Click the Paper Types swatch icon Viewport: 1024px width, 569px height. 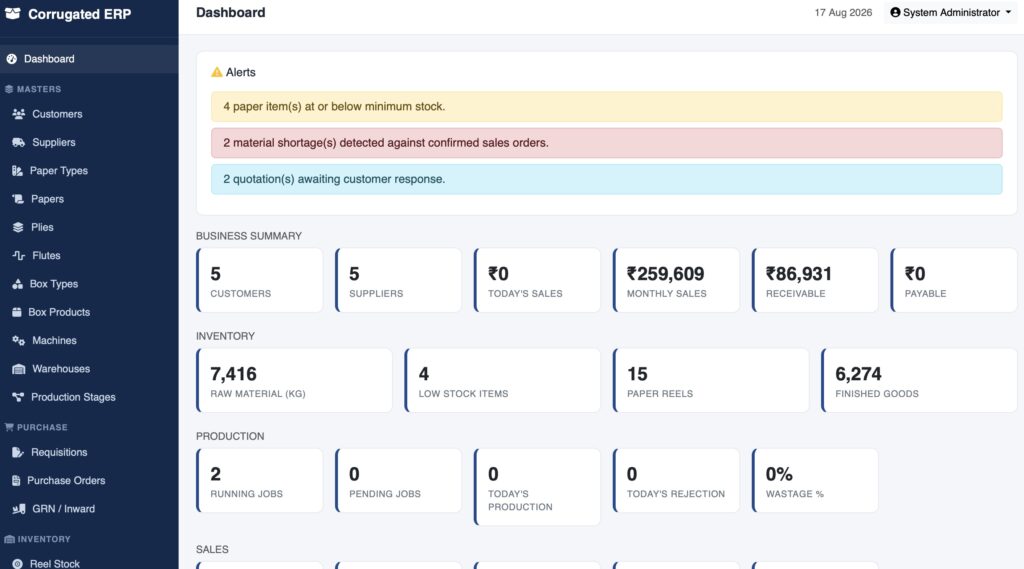click(x=17, y=171)
